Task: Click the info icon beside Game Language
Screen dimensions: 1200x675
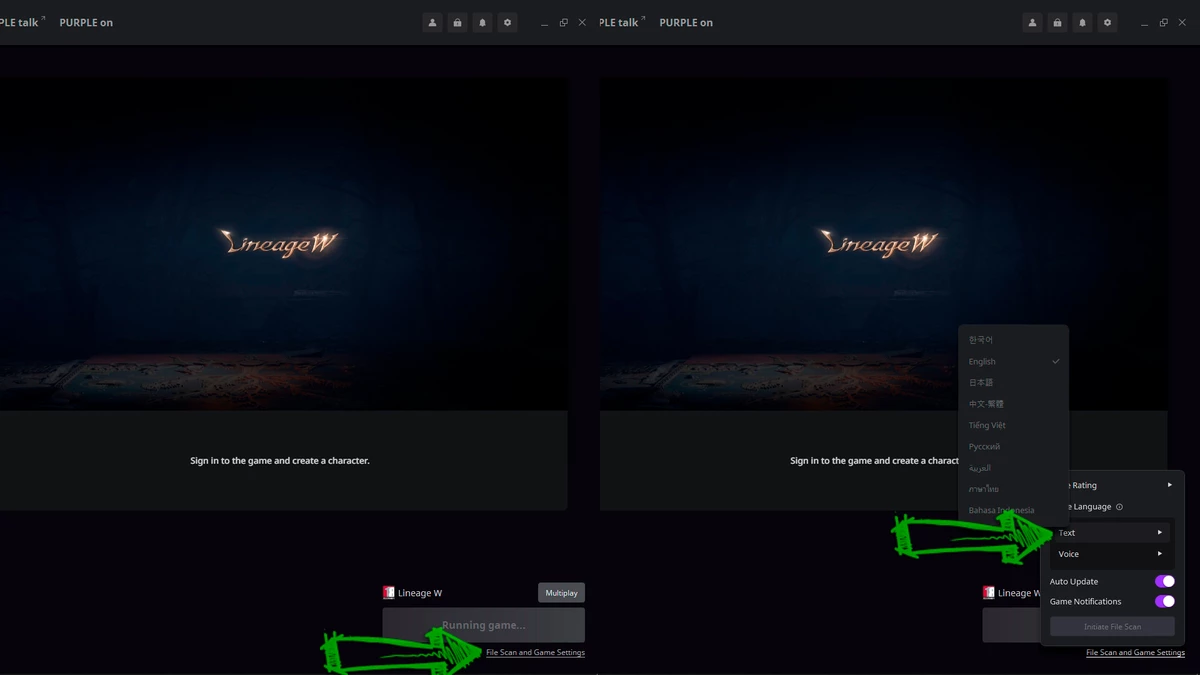Action: coord(1119,507)
